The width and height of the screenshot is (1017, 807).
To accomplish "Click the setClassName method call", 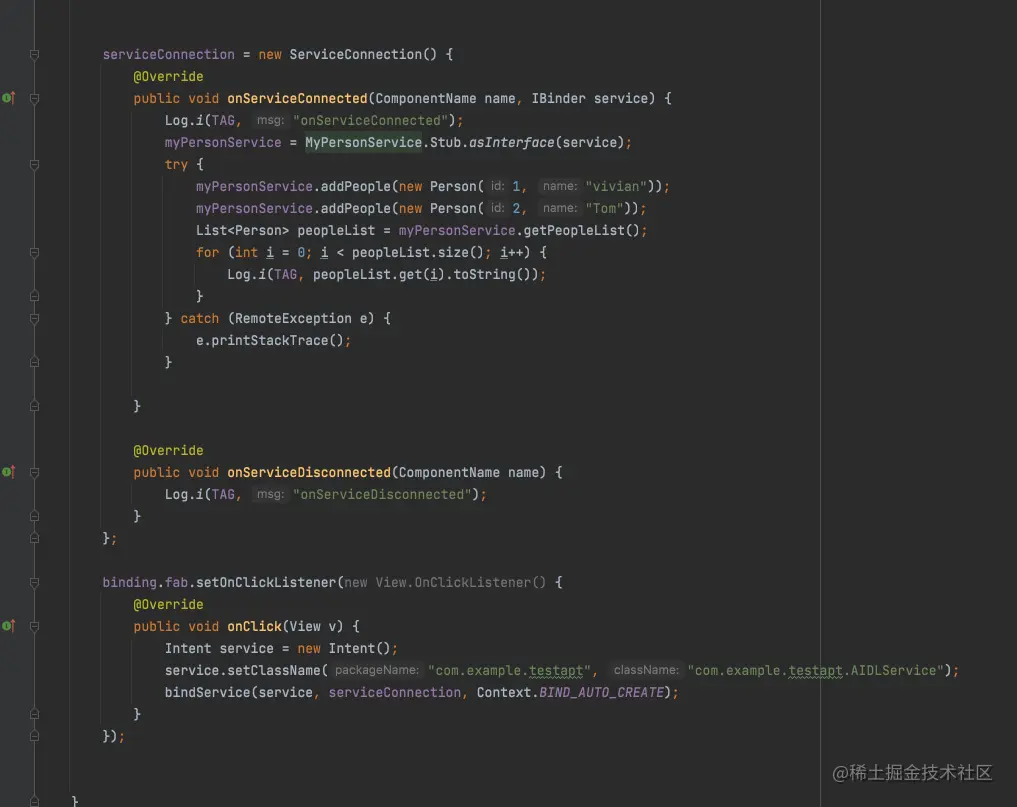I will pos(274,670).
